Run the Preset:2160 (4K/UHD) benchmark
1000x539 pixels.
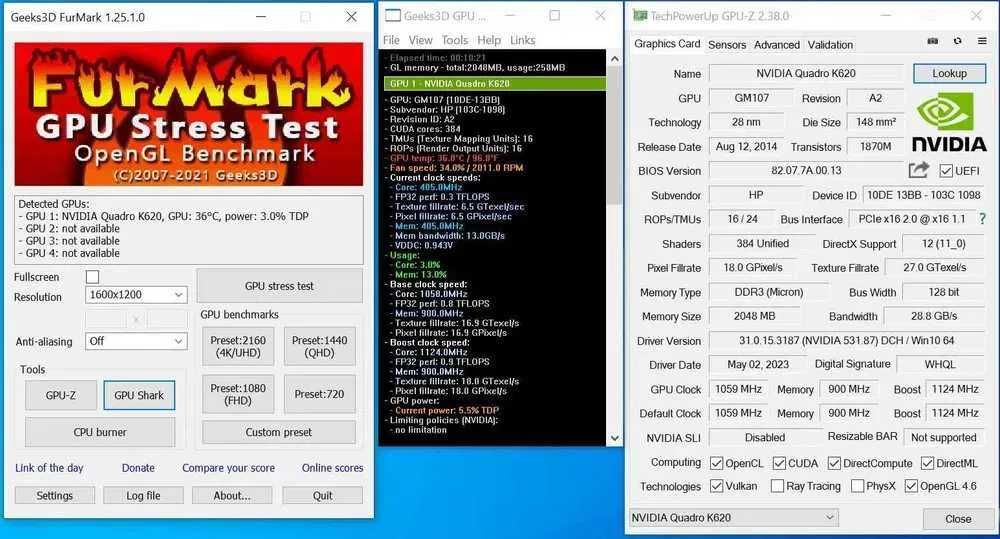tap(238, 346)
